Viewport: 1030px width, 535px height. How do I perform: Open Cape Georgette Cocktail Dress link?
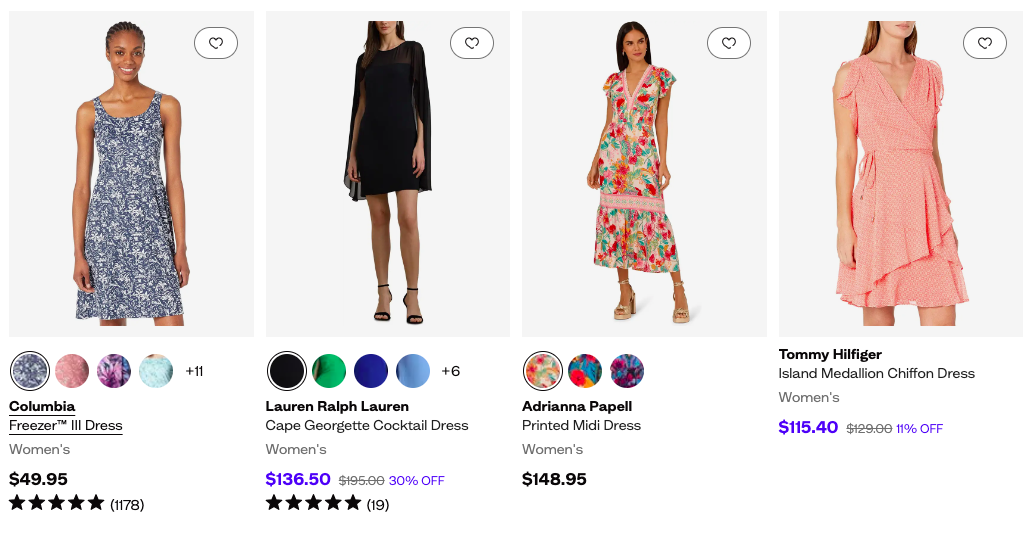pos(367,426)
